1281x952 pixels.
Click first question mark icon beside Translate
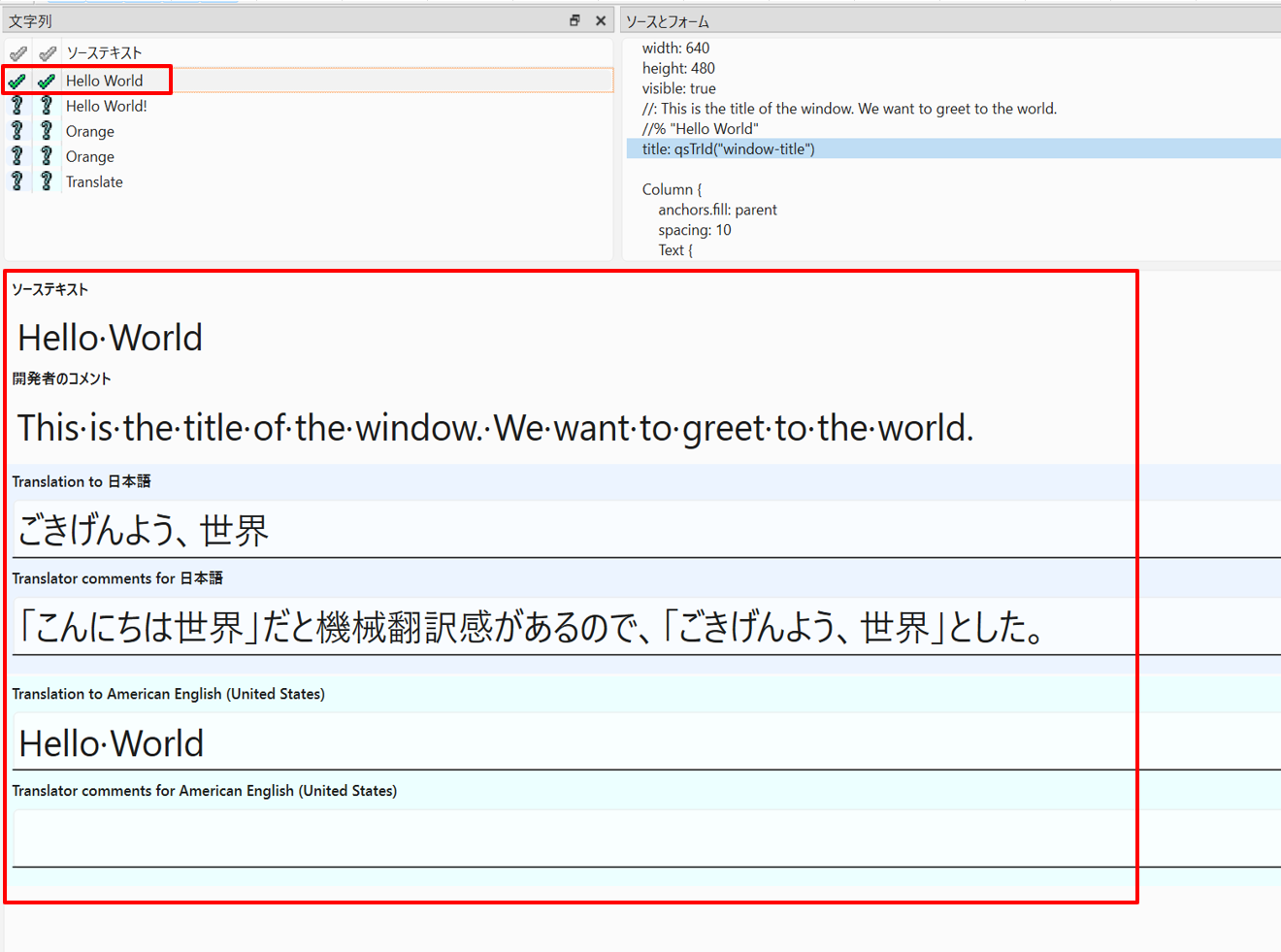[17, 181]
